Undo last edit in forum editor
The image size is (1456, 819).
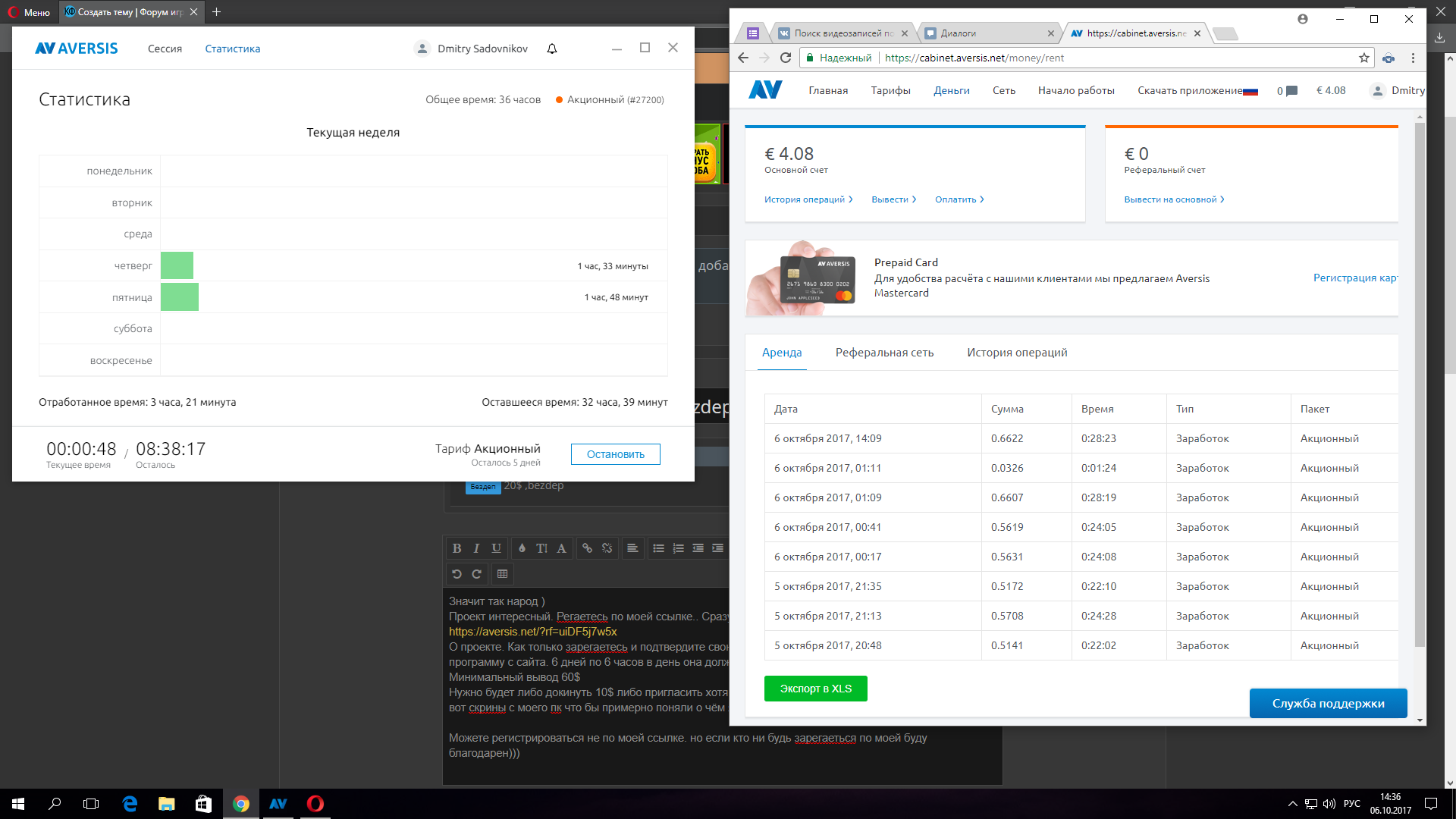457,574
